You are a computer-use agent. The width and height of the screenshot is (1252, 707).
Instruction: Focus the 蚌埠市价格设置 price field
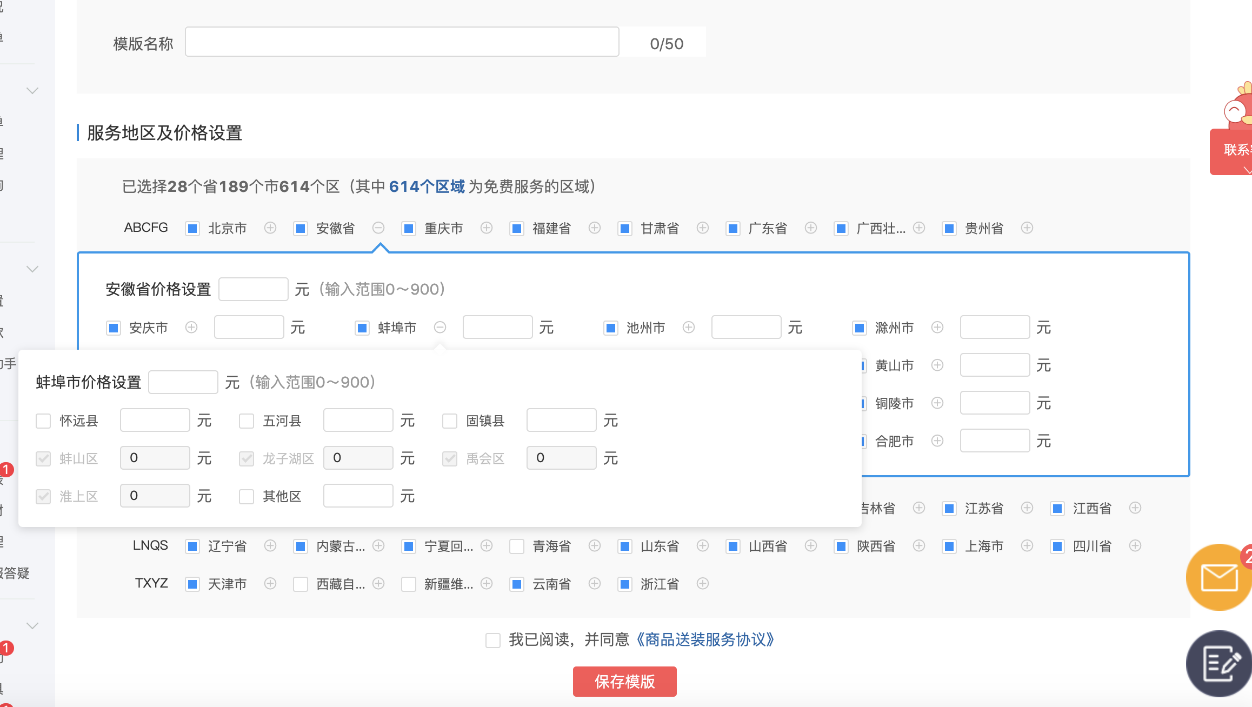tap(183, 382)
